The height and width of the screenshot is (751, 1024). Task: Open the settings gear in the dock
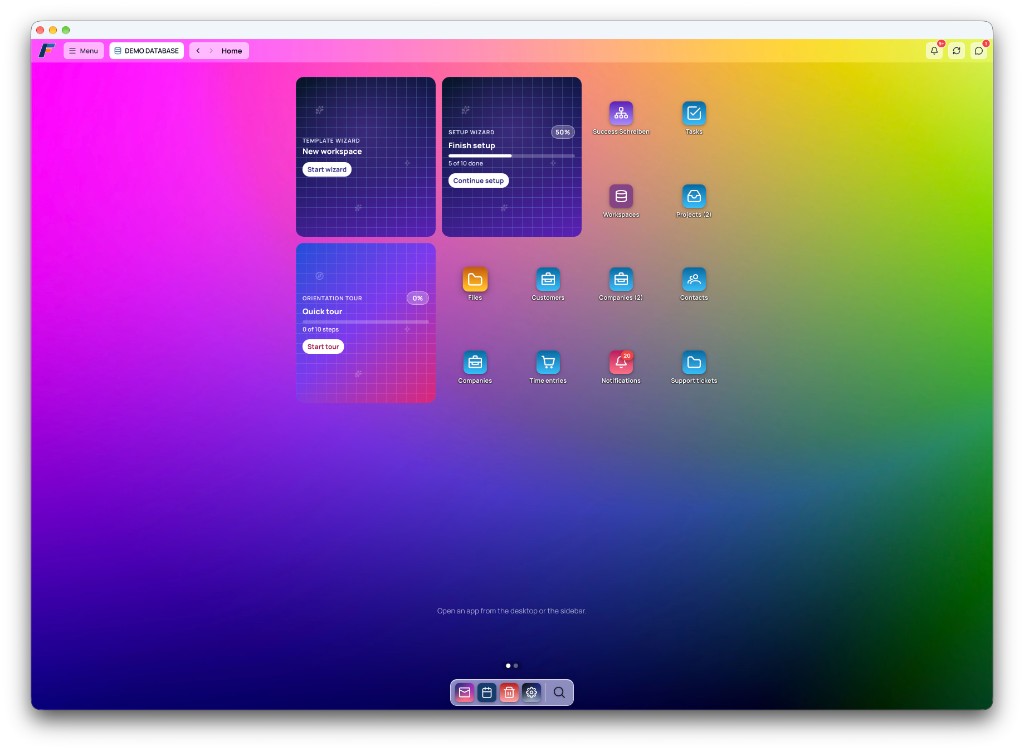pos(532,692)
